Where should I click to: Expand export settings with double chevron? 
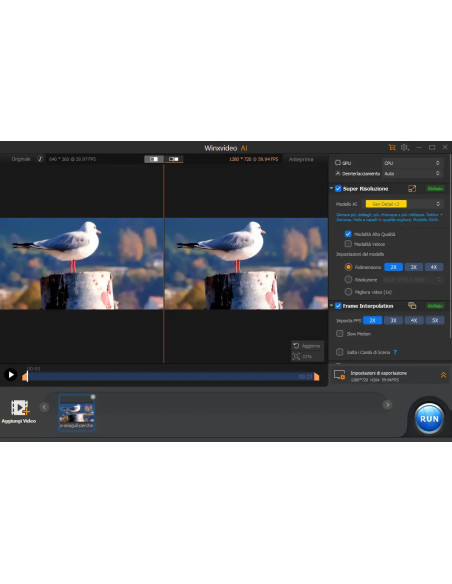coord(443,375)
